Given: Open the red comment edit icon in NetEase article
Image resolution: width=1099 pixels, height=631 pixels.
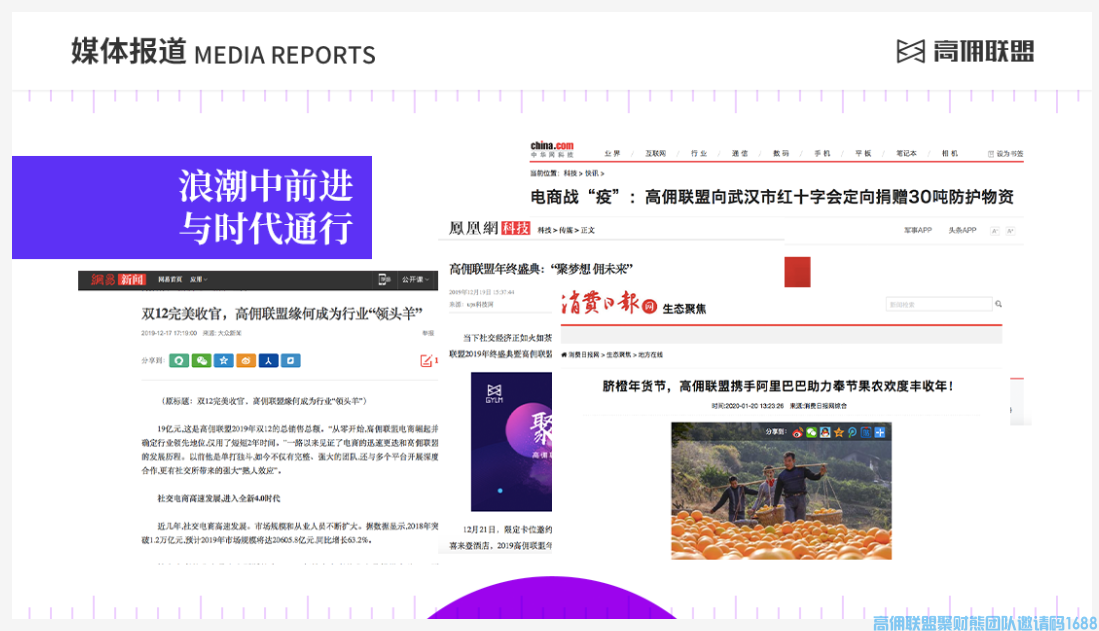Looking at the screenshot, I should 426,361.
